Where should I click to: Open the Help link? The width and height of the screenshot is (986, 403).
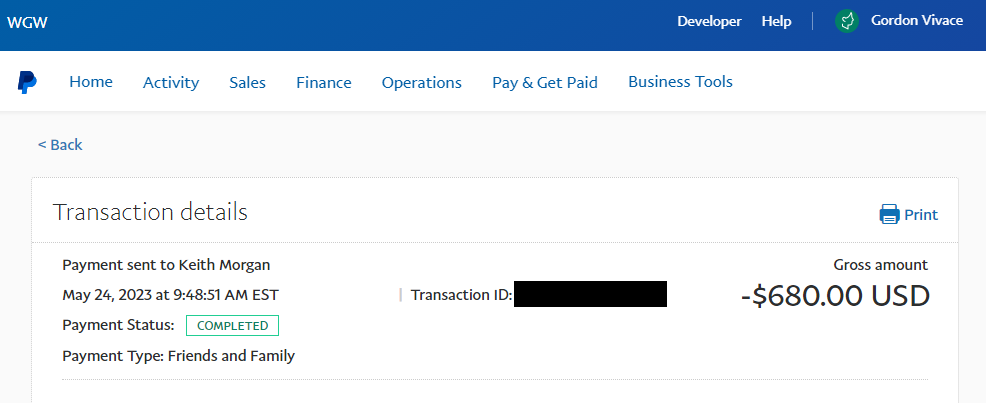click(777, 21)
